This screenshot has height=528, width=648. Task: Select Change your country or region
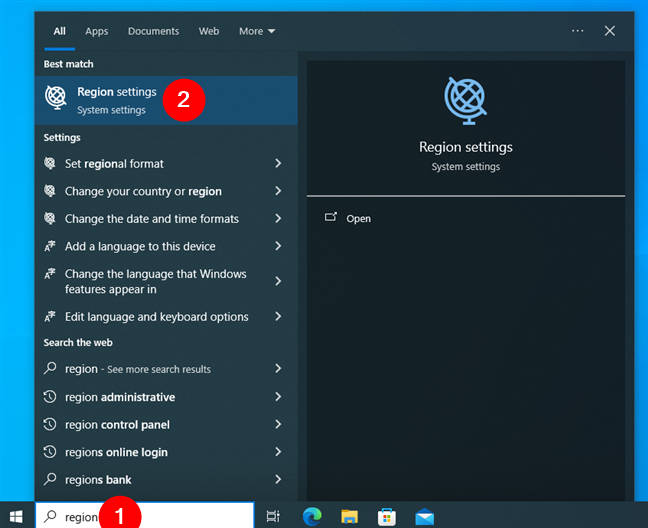(166, 191)
